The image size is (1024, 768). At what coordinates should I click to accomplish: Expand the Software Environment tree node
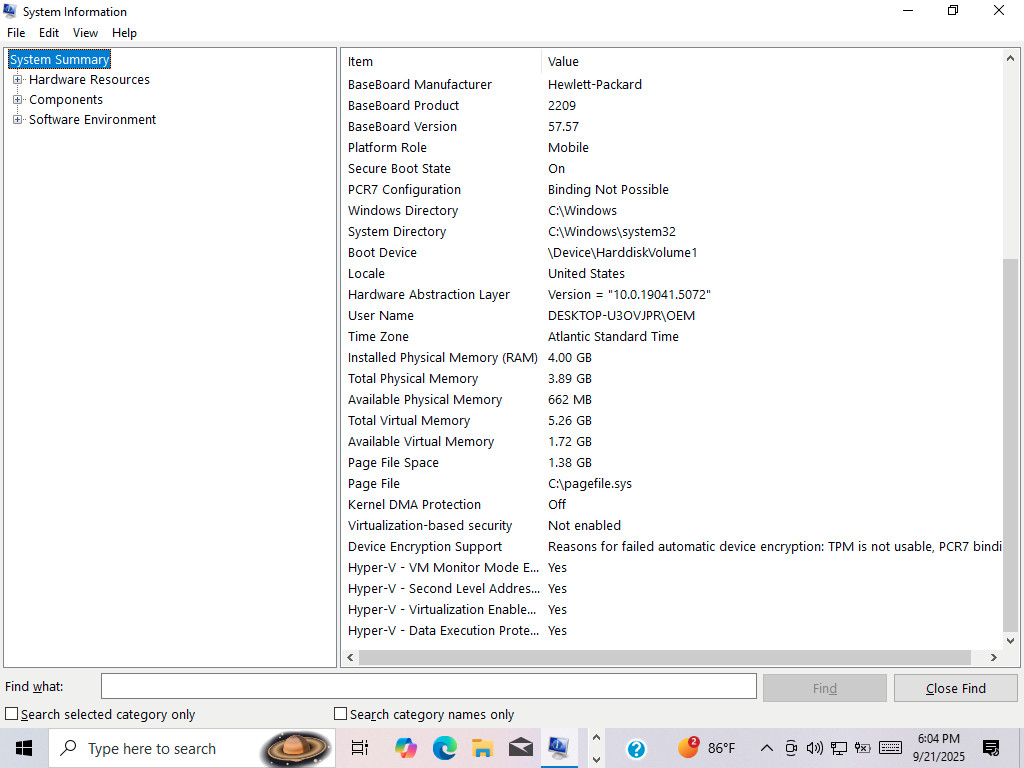point(18,120)
